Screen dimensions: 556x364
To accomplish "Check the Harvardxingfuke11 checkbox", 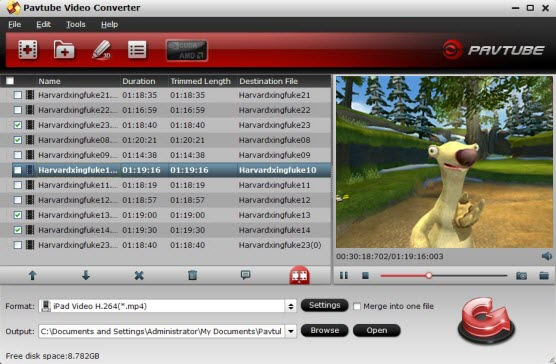I will click(17, 185).
